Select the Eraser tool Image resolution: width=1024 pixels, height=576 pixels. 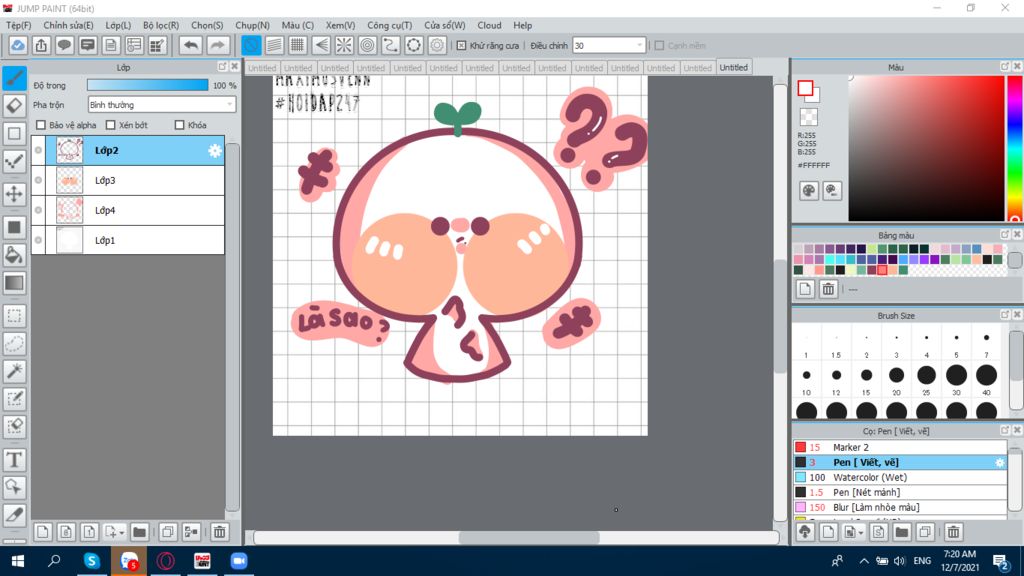click(x=14, y=105)
